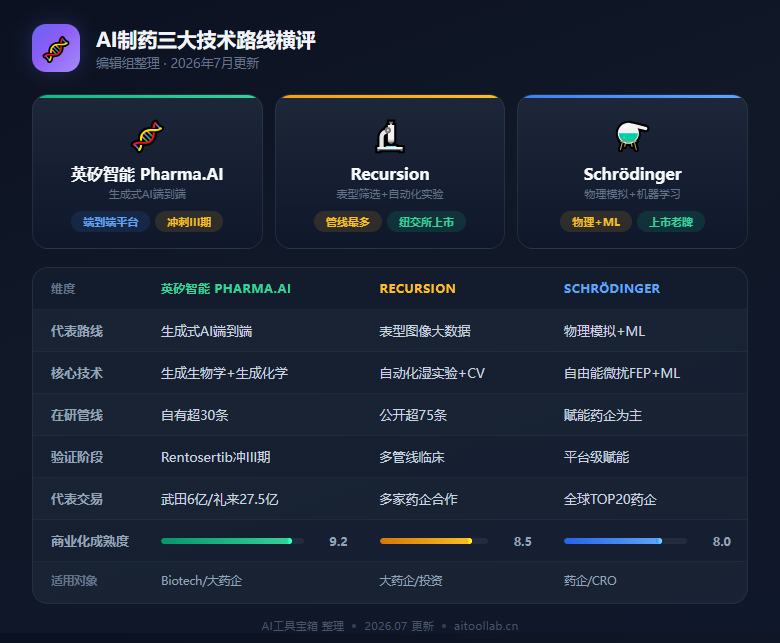Click the 维度 column header
780x643 pixels.
(63, 288)
